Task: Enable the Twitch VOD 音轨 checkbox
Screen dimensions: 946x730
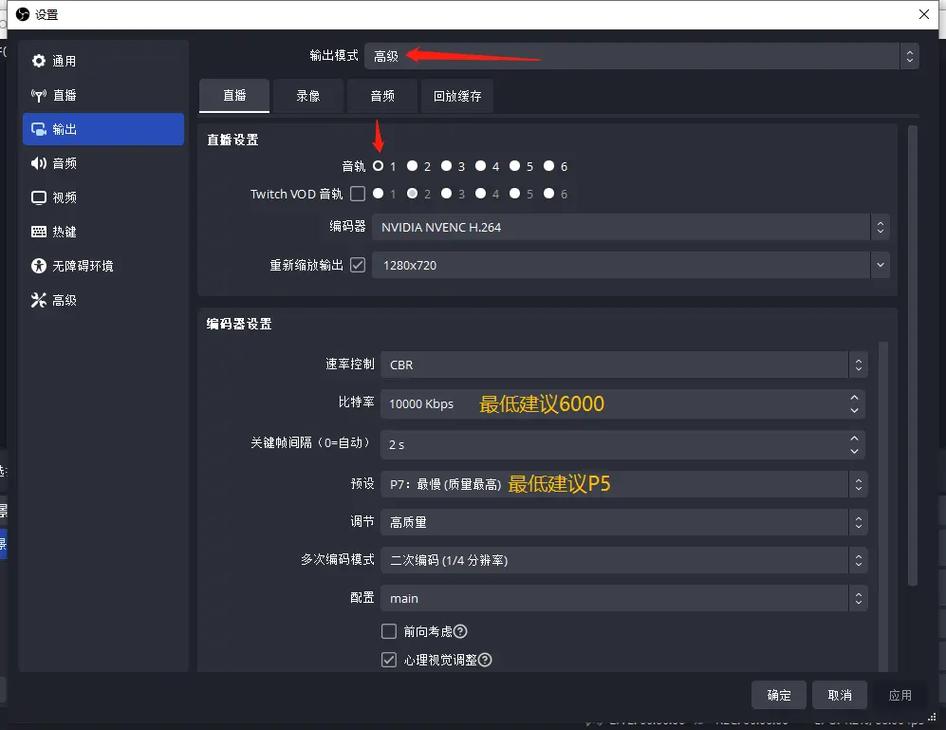Action: [357, 193]
